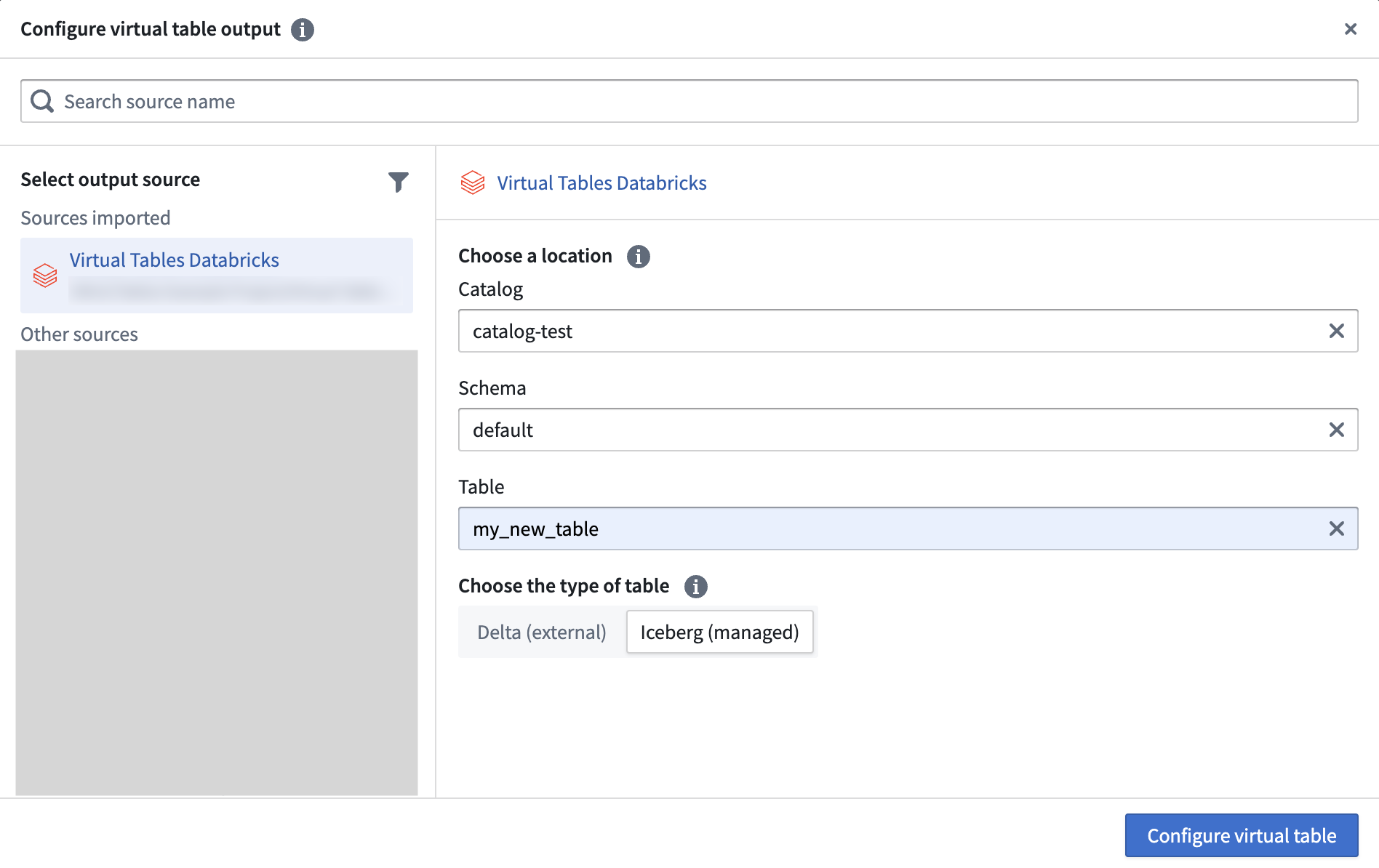Image resolution: width=1379 pixels, height=868 pixels.
Task: Select Virtual Tables Databricks under Sources imported
Action: coord(217,276)
